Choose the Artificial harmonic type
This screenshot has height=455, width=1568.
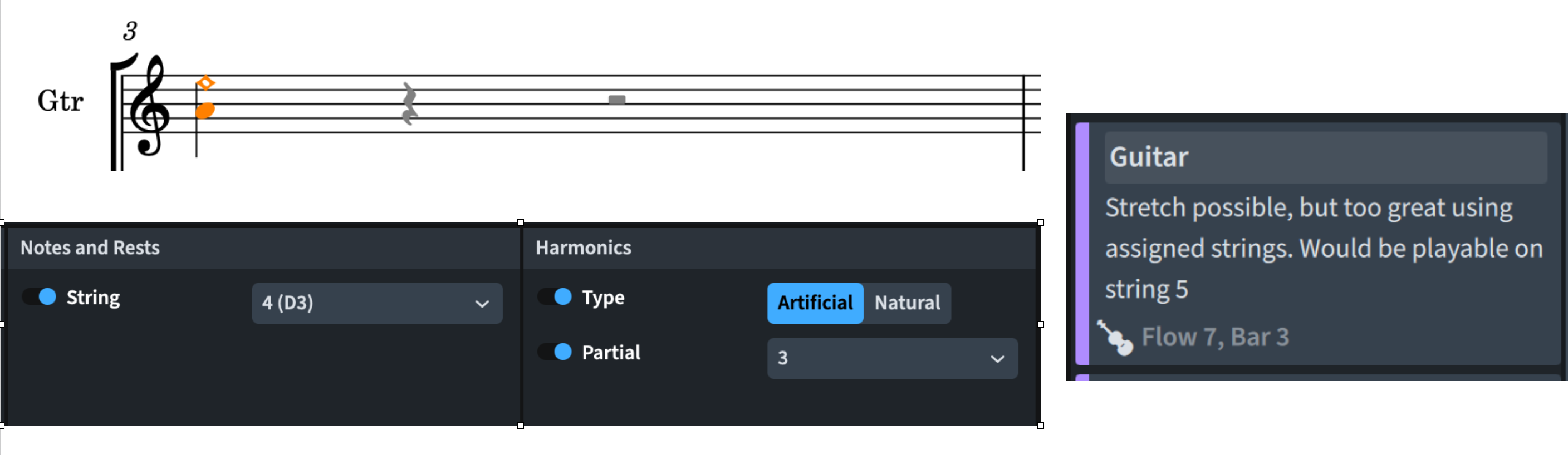[815, 303]
